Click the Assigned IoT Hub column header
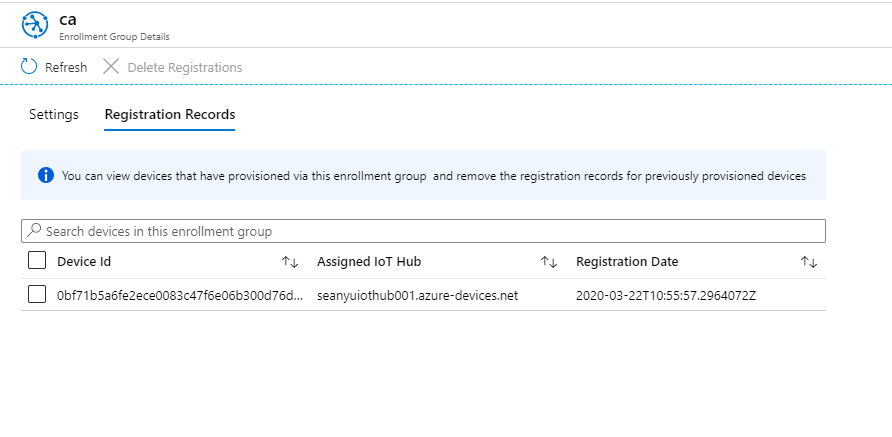Screen dimensions: 892x437 coord(369,262)
